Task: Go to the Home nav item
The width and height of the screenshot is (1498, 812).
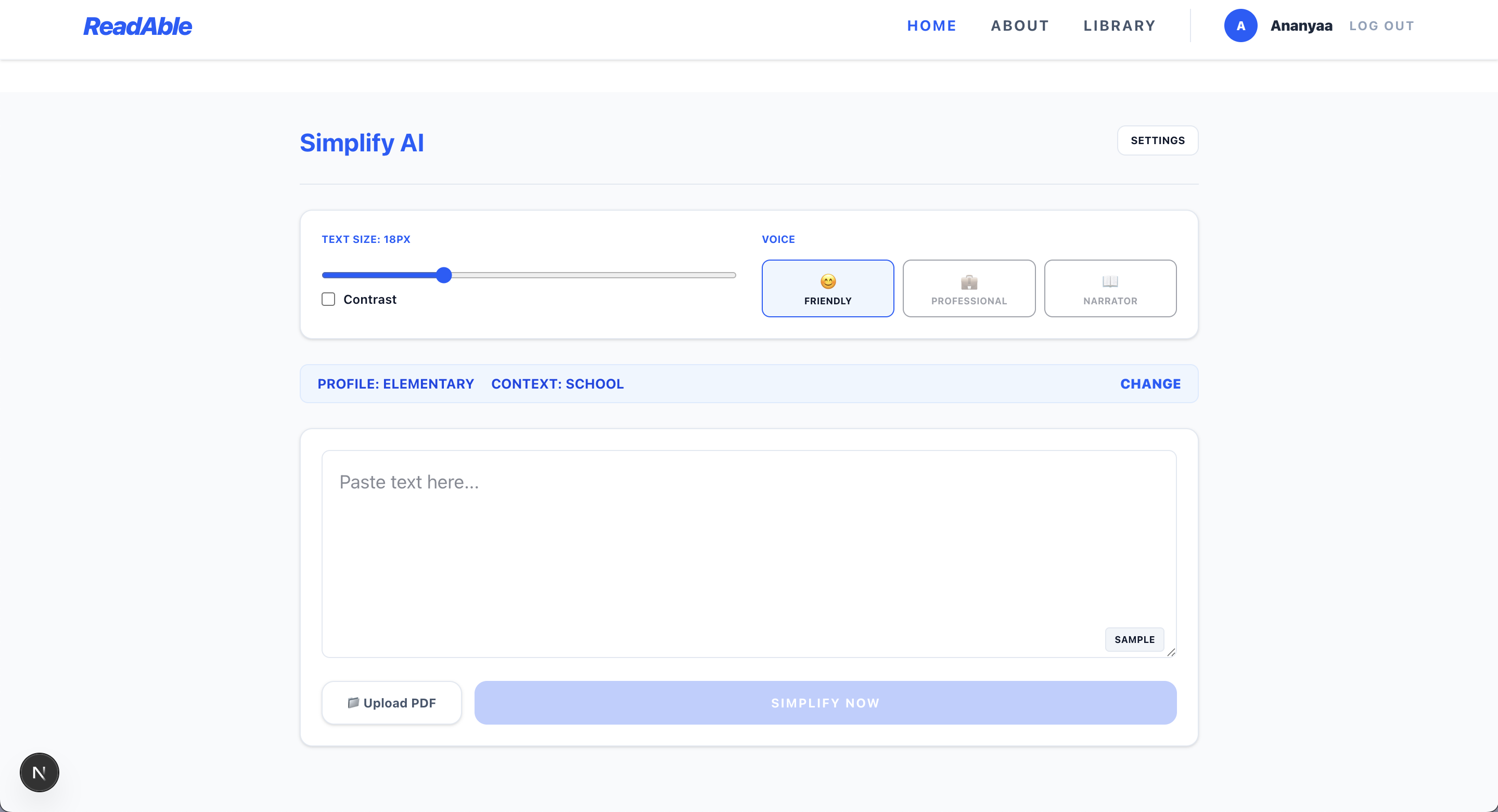Action: [x=931, y=26]
